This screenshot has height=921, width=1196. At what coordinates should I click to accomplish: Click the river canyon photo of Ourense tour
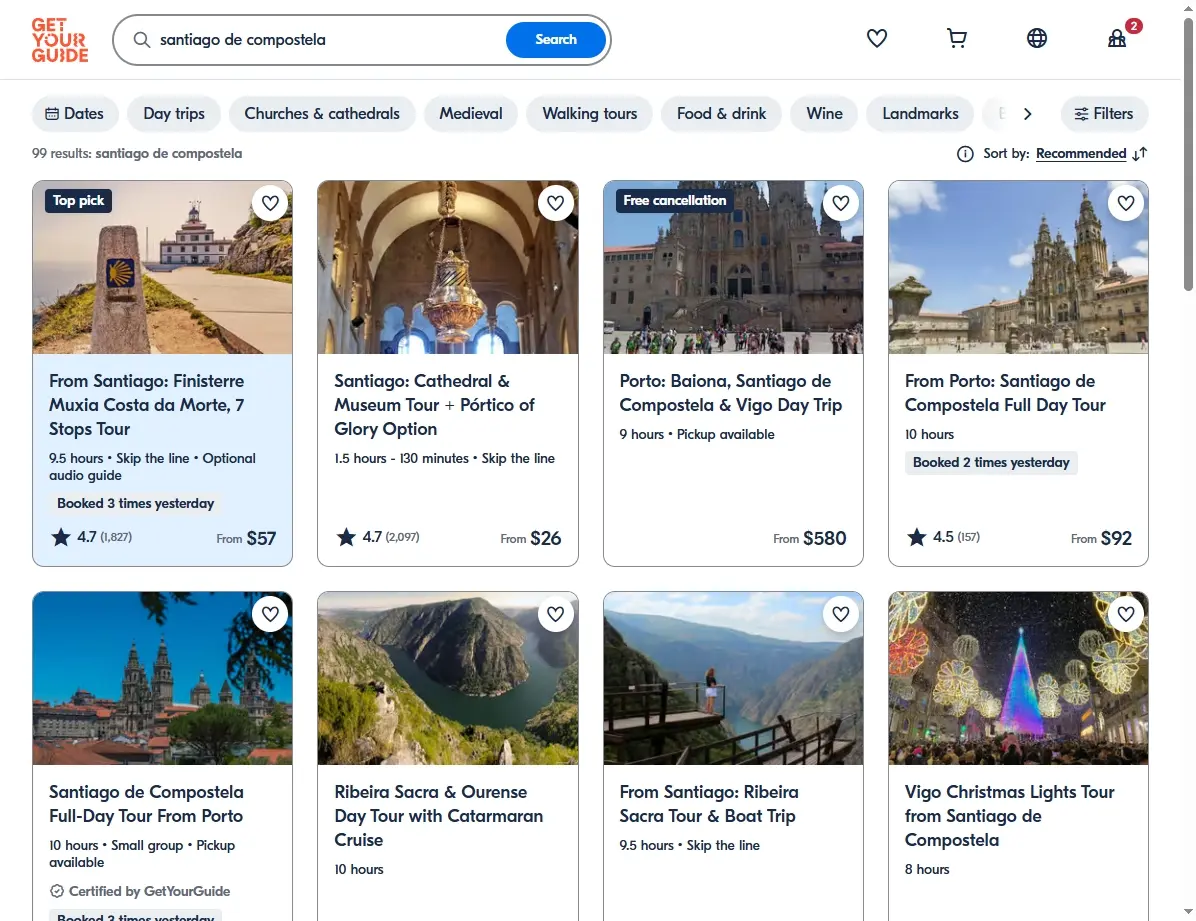pos(448,678)
